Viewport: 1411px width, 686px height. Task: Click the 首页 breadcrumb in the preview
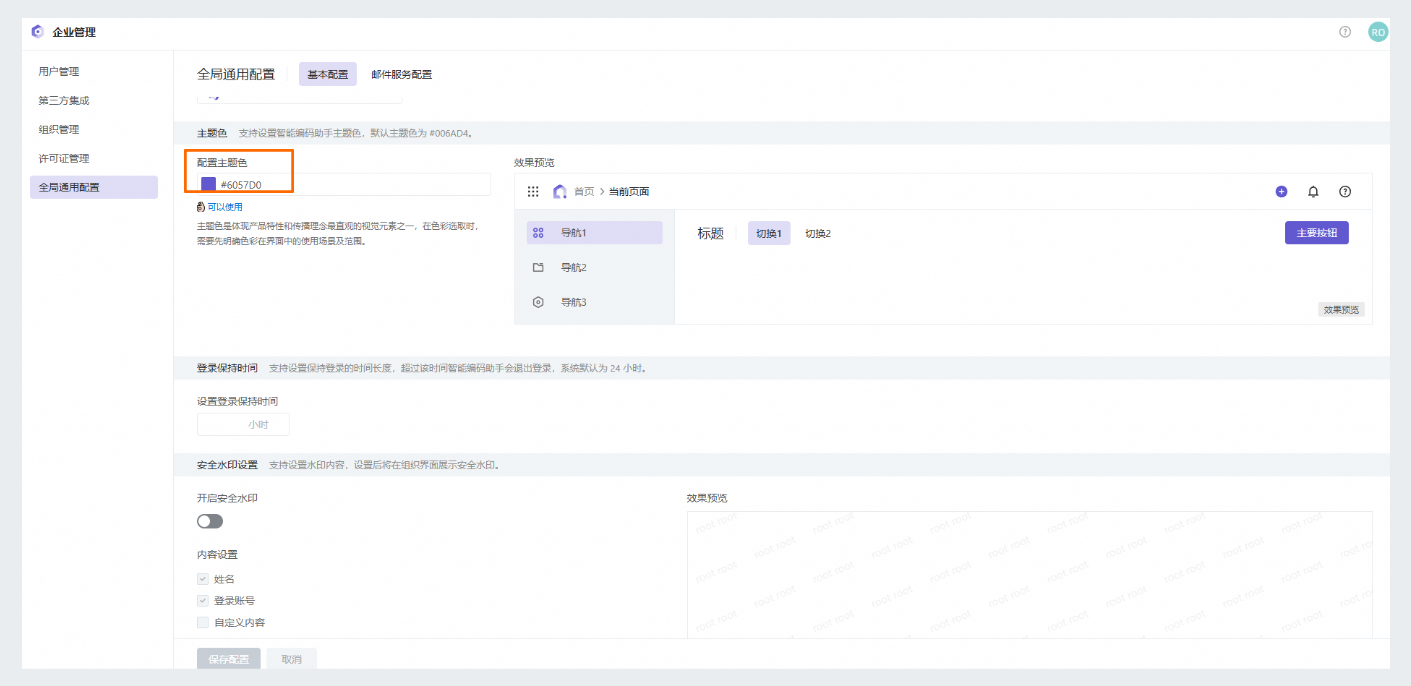coord(584,191)
